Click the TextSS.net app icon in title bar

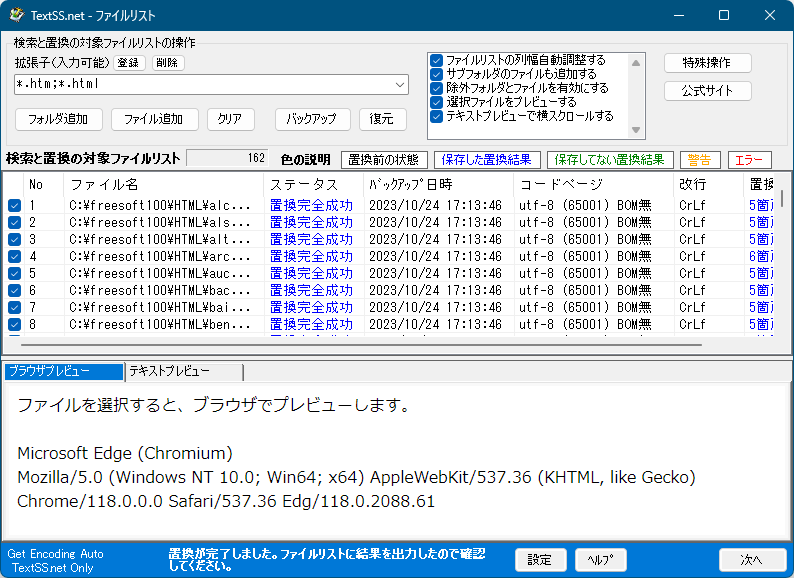(16, 15)
